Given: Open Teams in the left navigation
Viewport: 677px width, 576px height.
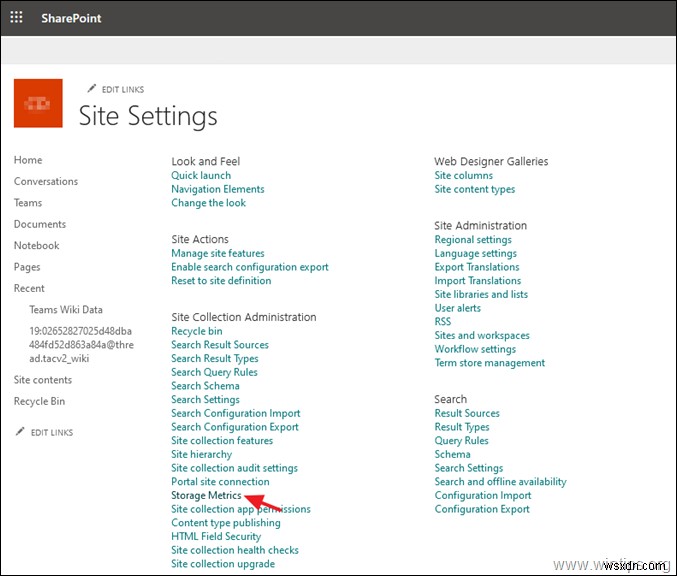Looking at the screenshot, I should tap(28, 203).
